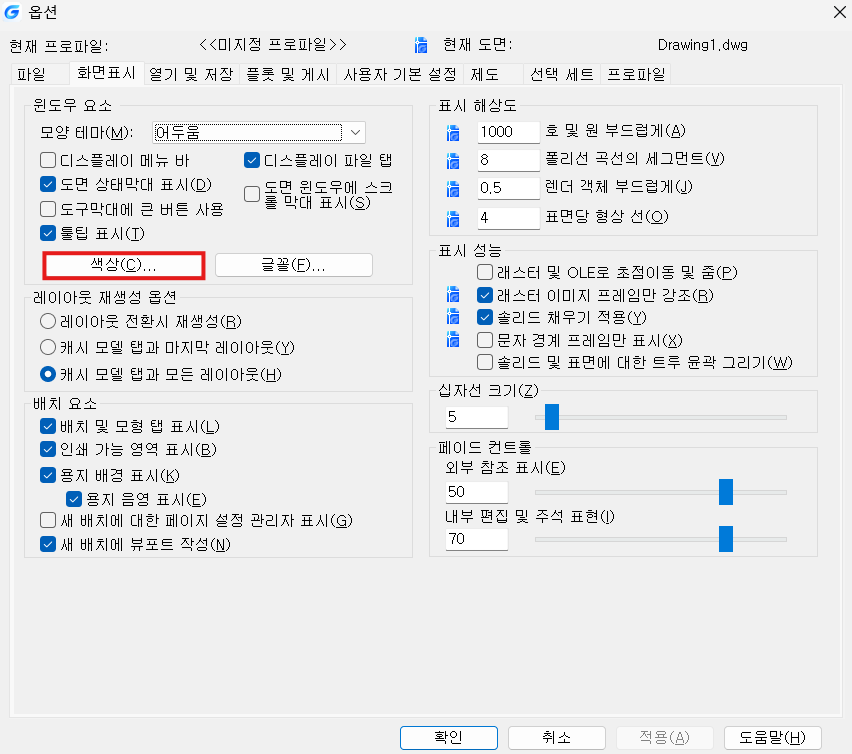852x754 pixels.
Task: Click the drawing icon beside 문자 경계 프레임만 표시
Action: [x=453, y=340]
